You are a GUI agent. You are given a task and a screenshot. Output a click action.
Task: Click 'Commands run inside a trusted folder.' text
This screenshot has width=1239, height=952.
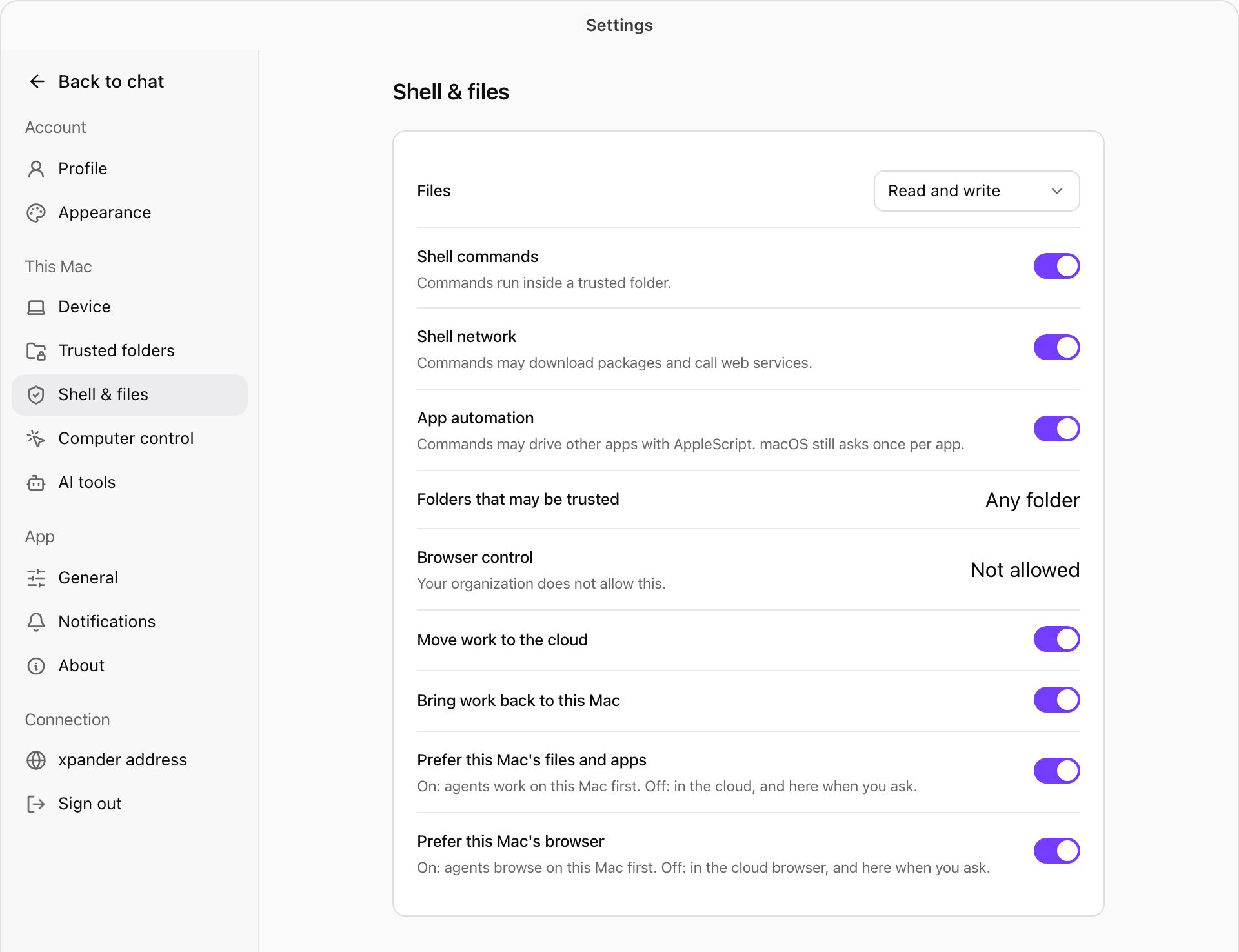[544, 283]
